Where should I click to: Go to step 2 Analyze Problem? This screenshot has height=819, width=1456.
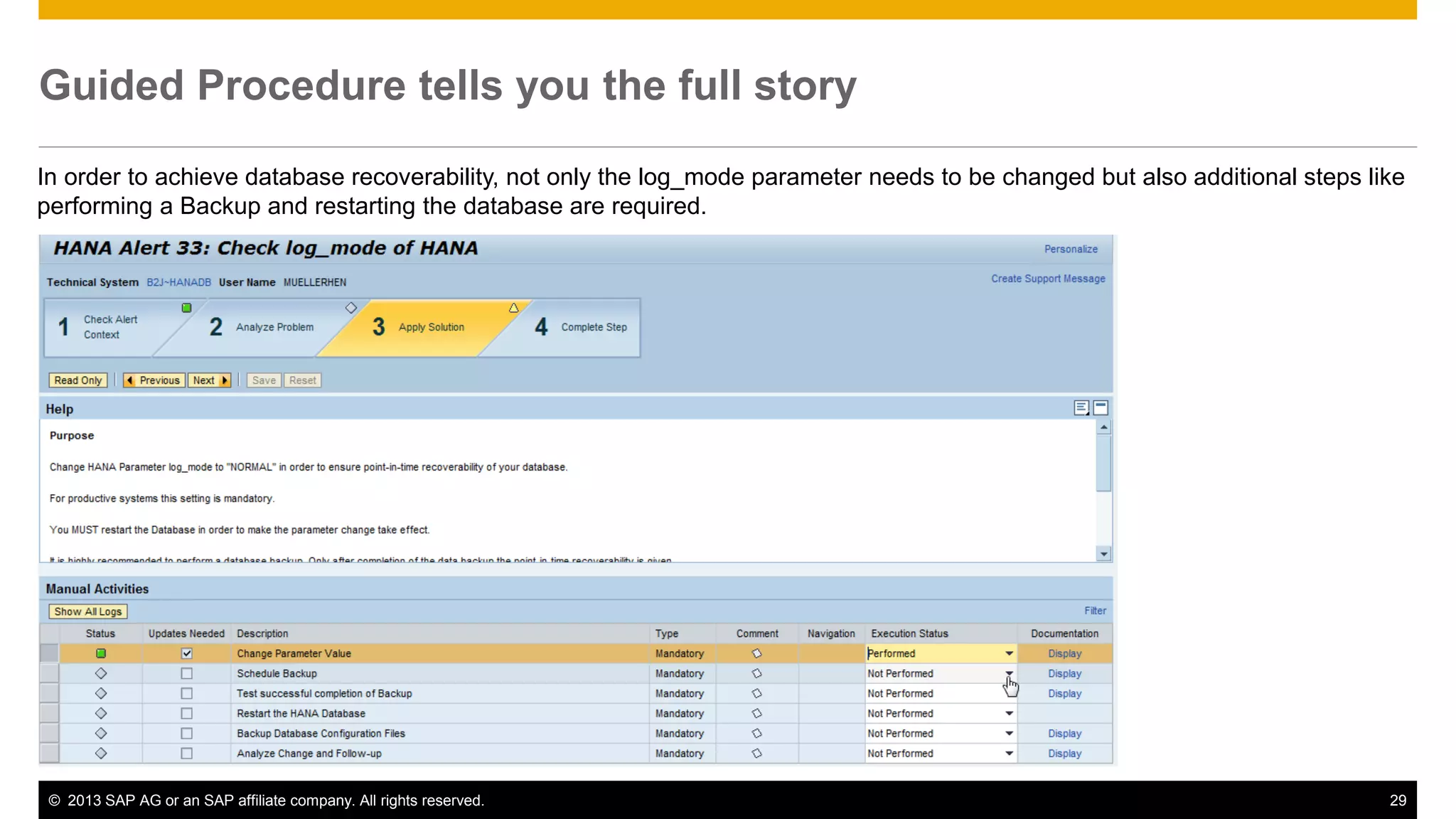point(263,327)
